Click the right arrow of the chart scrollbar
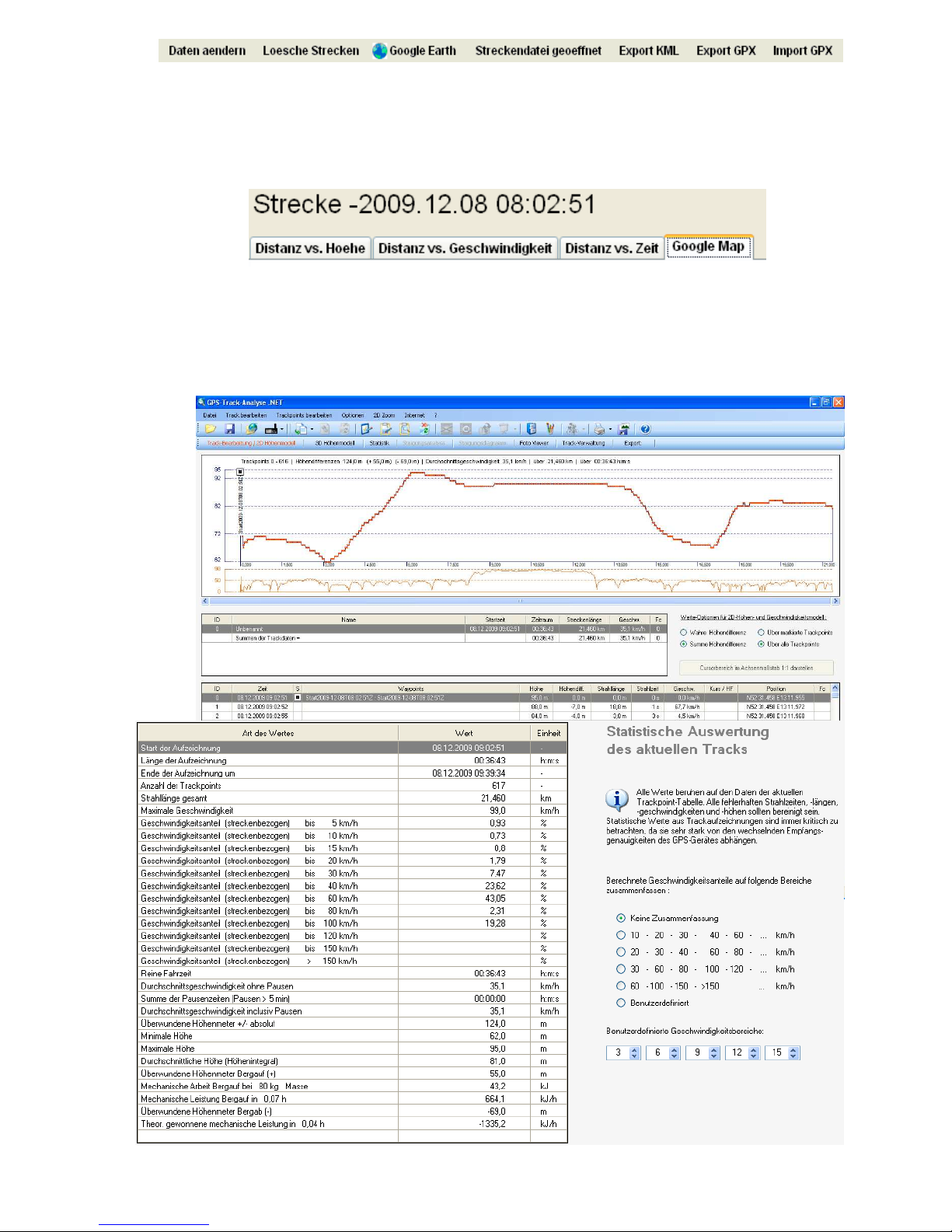Screen dimensions: 952x1232 pyautogui.click(x=836, y=601)
